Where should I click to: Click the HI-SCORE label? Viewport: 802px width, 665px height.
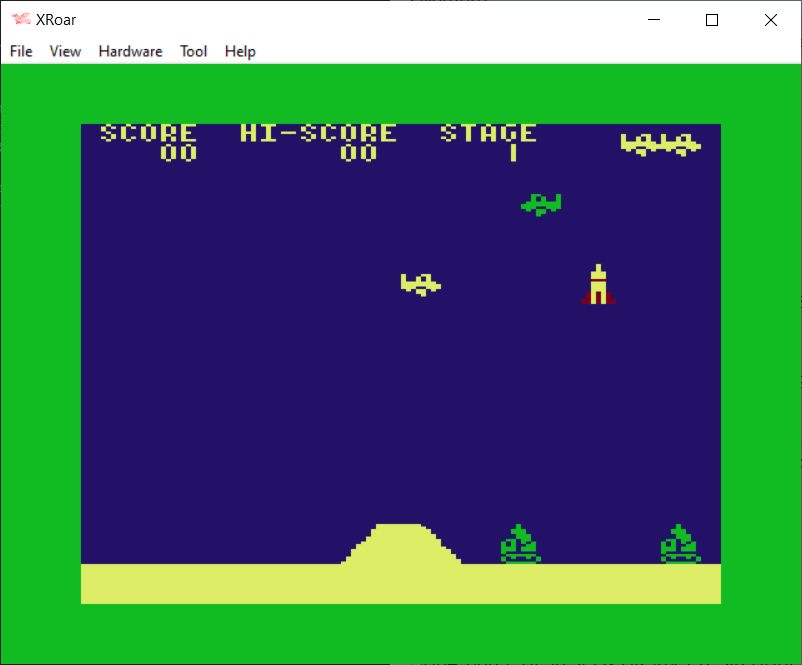[318, 133]
